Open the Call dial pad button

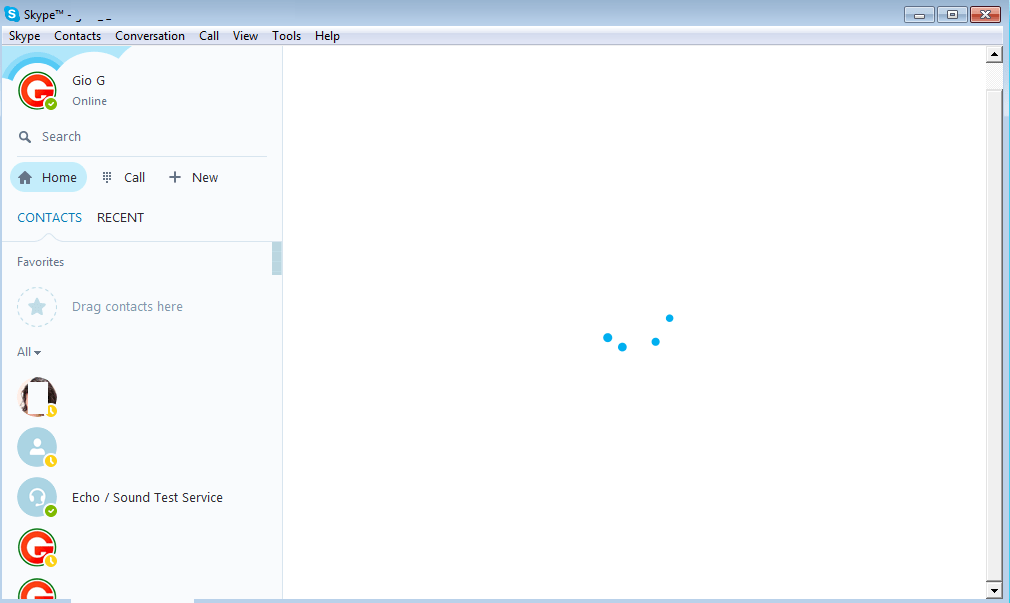(x=124, y=177)
